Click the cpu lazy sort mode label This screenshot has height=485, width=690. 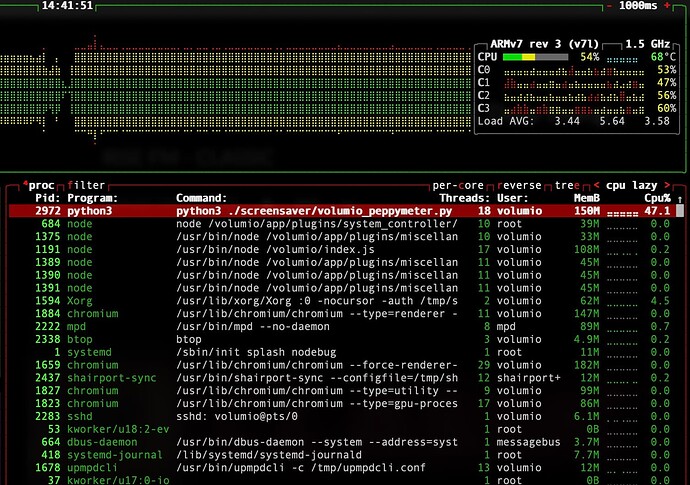pyautogui.click(x=631, y=185)
